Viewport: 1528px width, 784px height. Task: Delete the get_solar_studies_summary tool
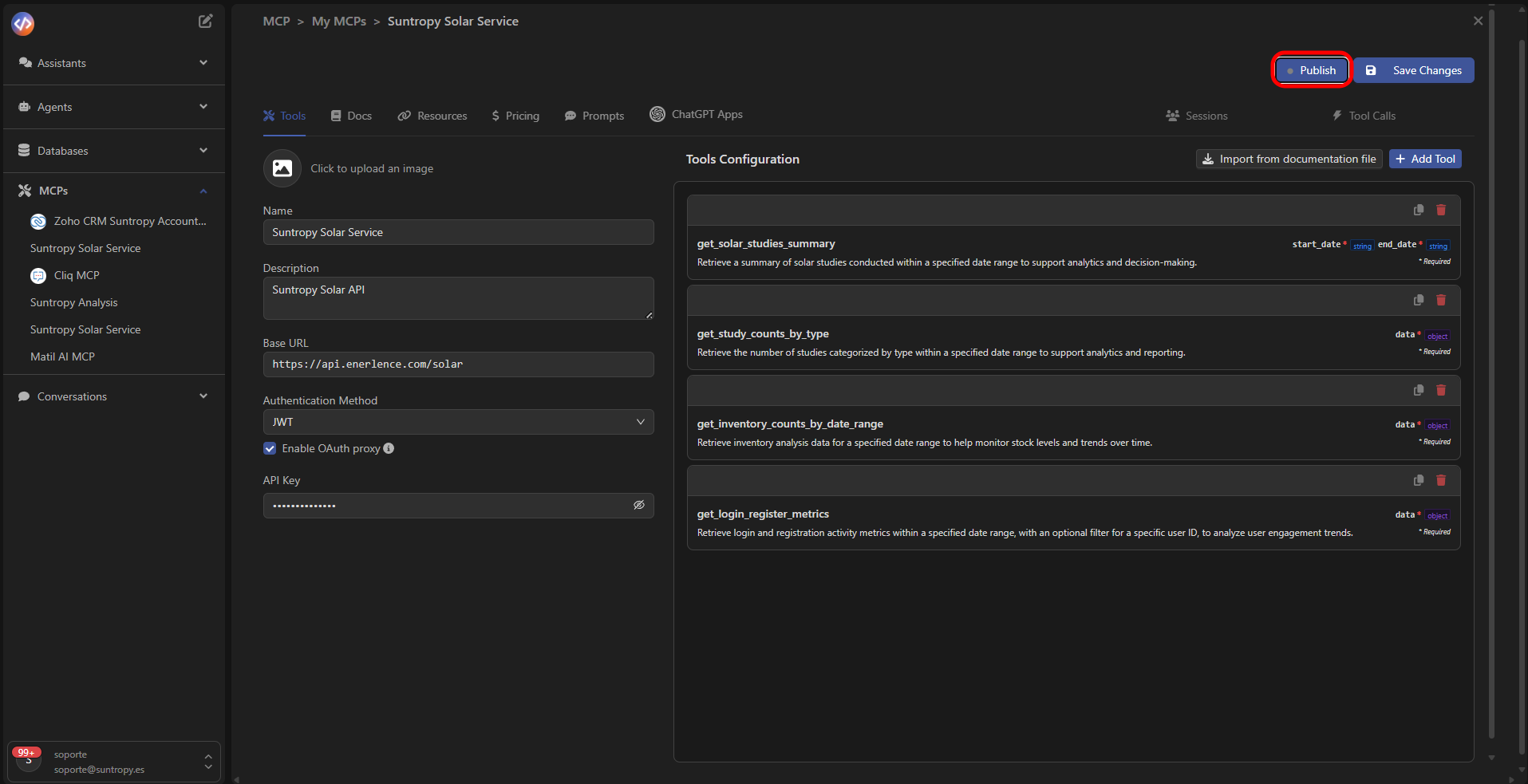[1441, 210]
